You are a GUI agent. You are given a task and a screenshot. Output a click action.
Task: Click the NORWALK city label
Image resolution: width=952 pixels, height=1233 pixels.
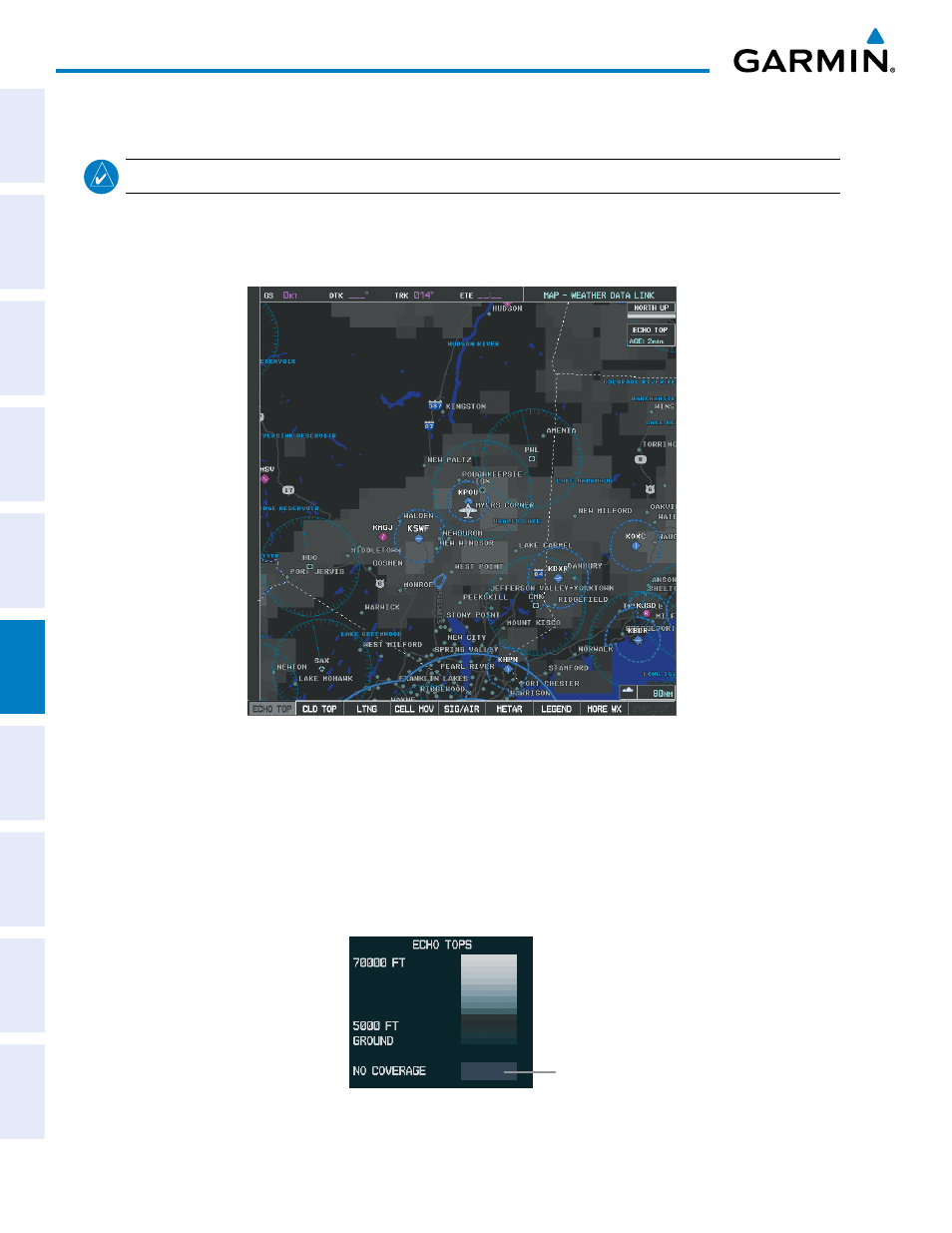[x=596, y=649]
